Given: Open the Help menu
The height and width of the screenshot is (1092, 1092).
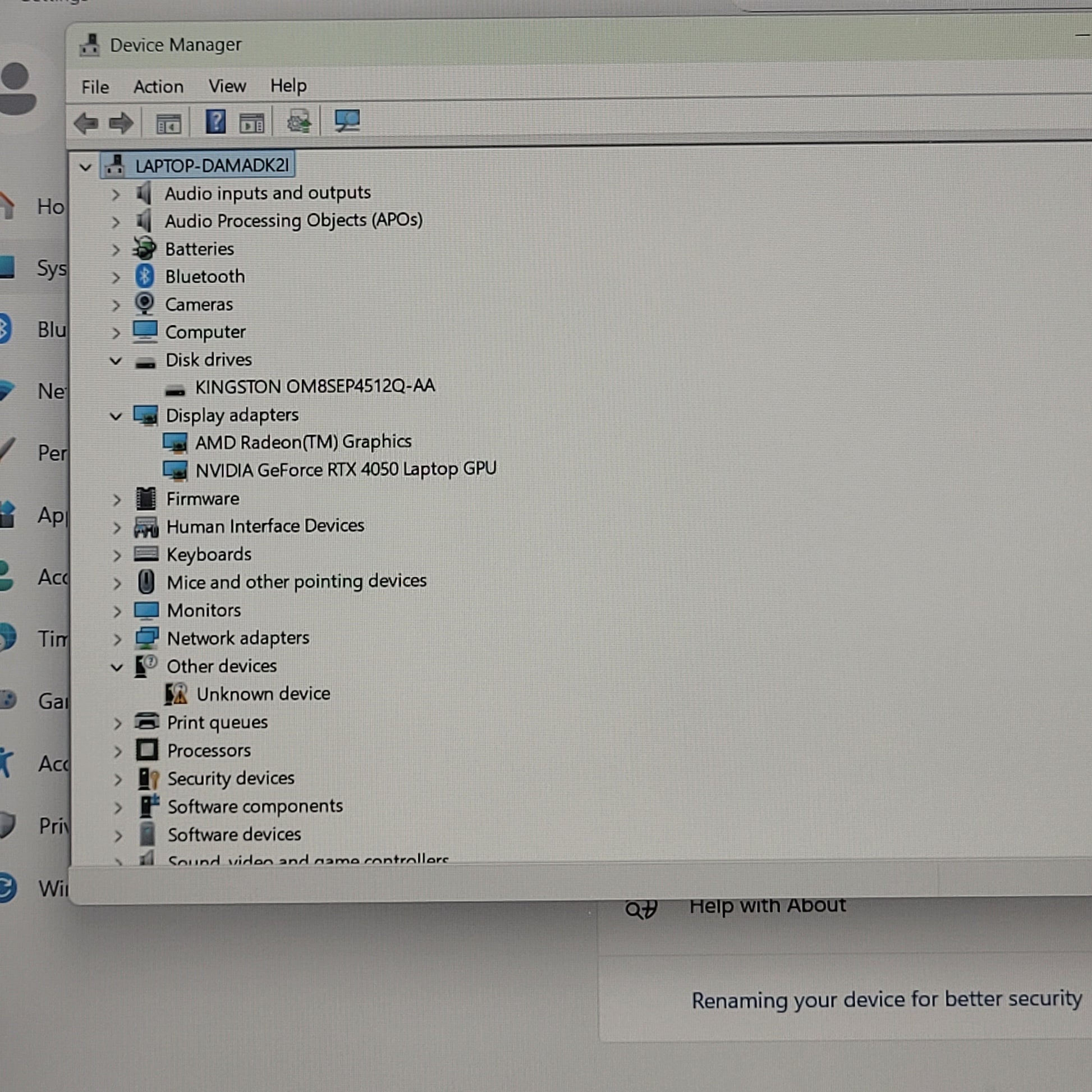Looking at the screenshot, I should pos(288,85).
